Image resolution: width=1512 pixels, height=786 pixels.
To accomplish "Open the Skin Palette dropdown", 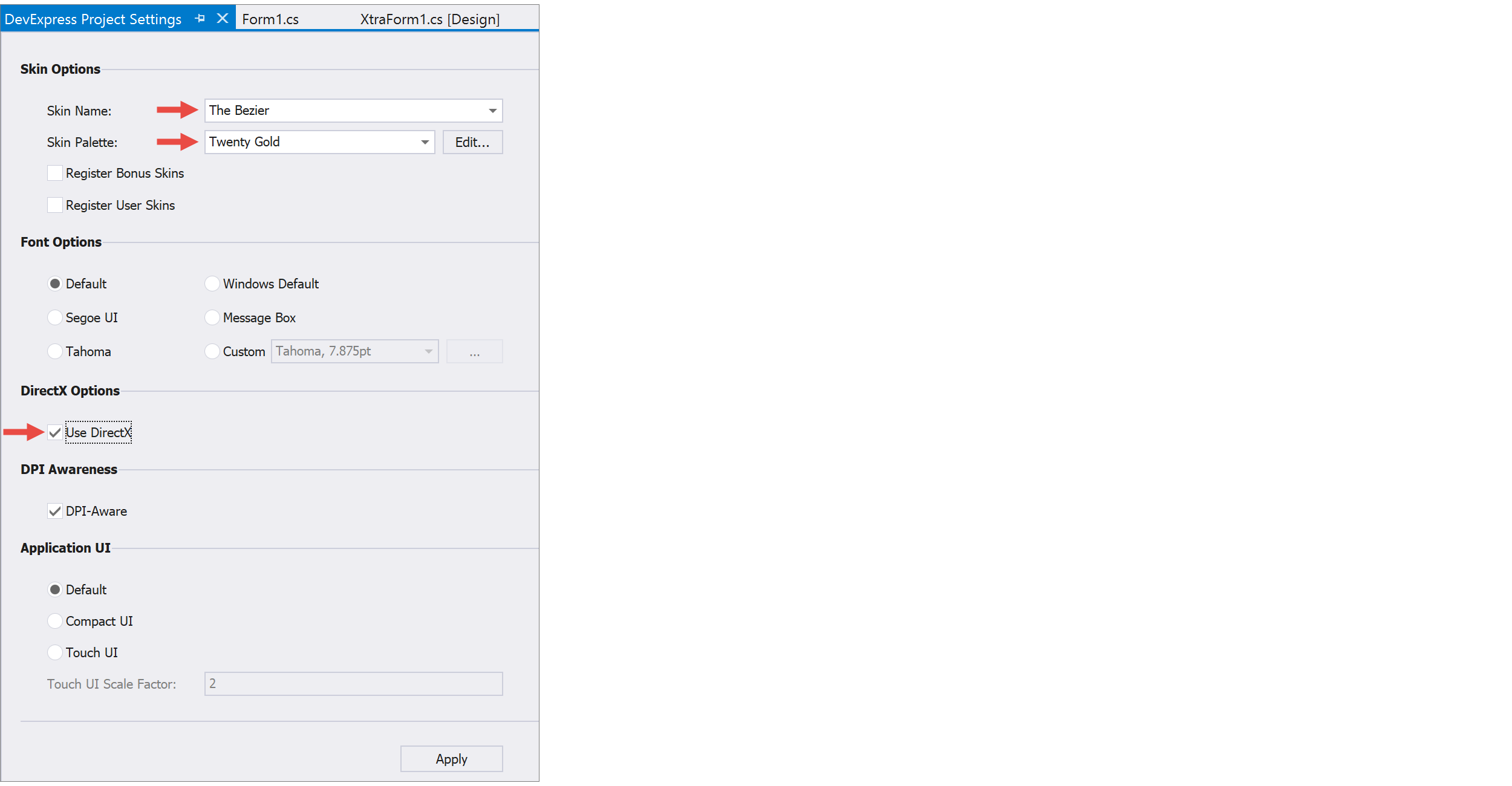I will point(425,142).
